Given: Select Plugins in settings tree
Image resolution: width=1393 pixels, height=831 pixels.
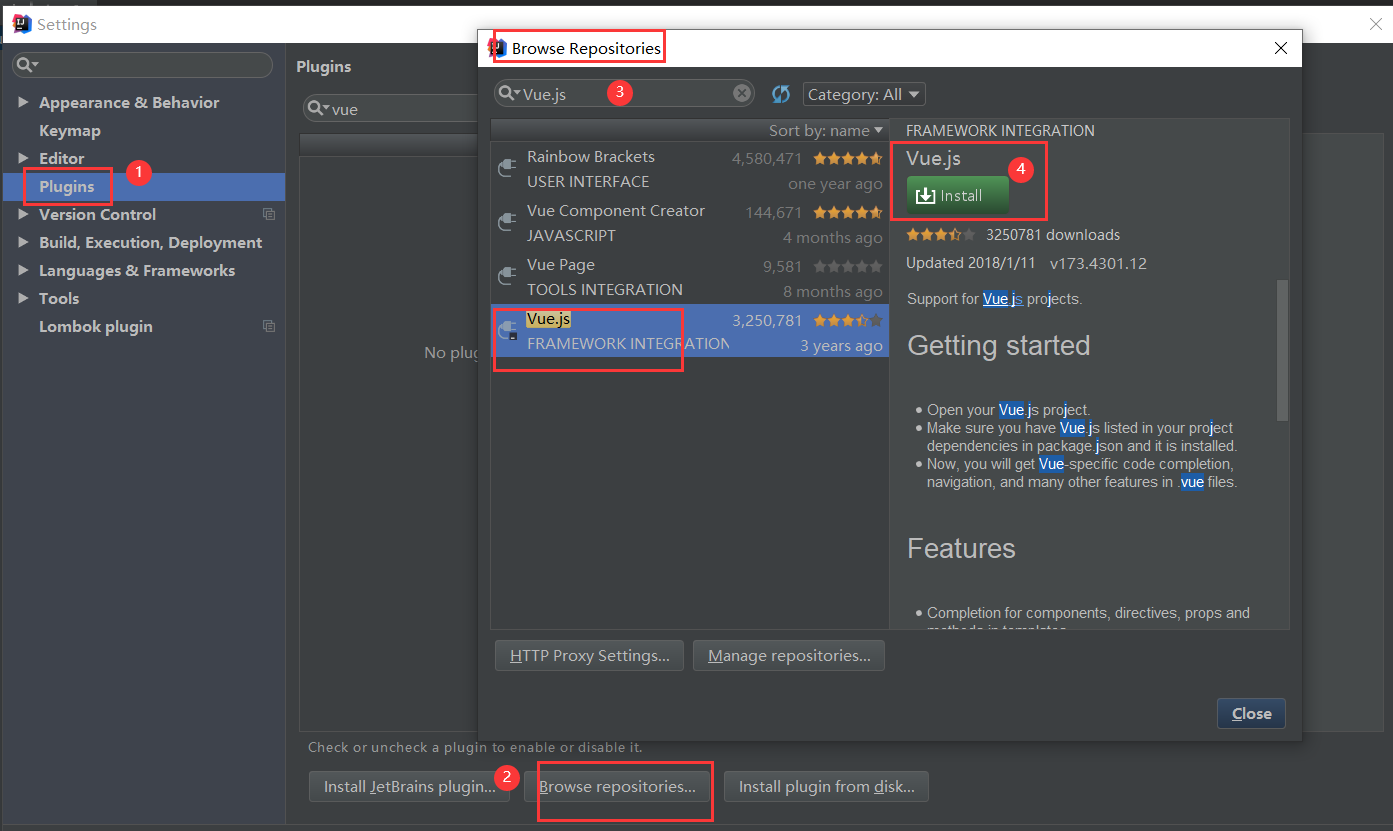Looking at the screenshot, I should tap(67, 186).
